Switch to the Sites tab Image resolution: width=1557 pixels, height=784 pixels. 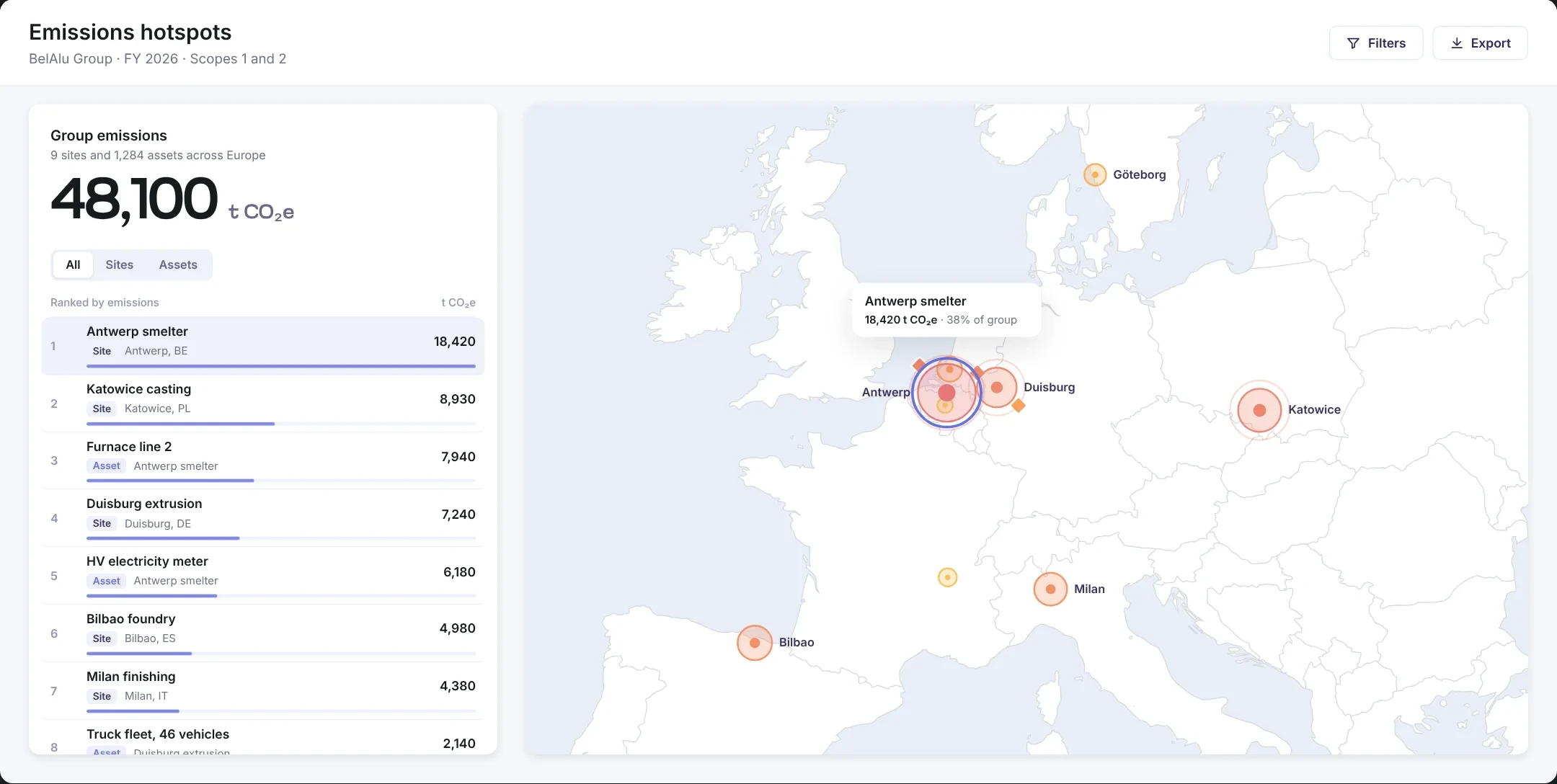[x=120, y=264]
